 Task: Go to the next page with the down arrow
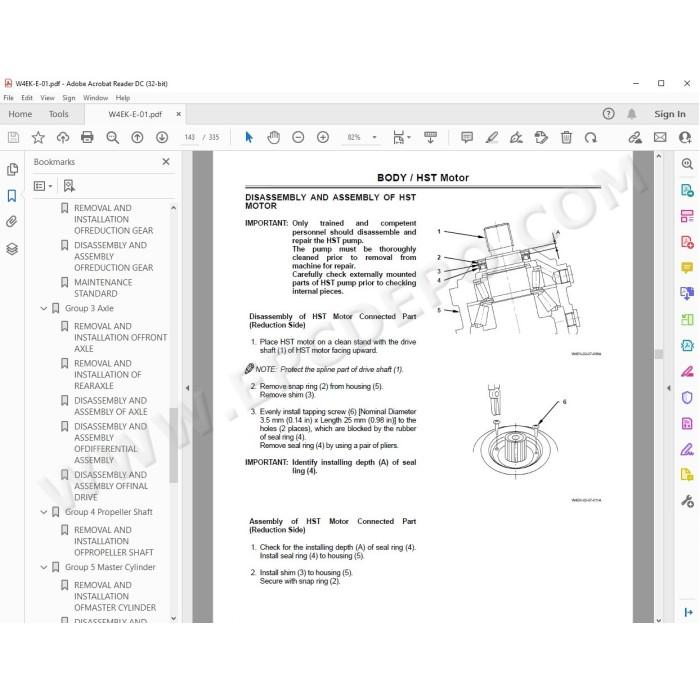162,138
